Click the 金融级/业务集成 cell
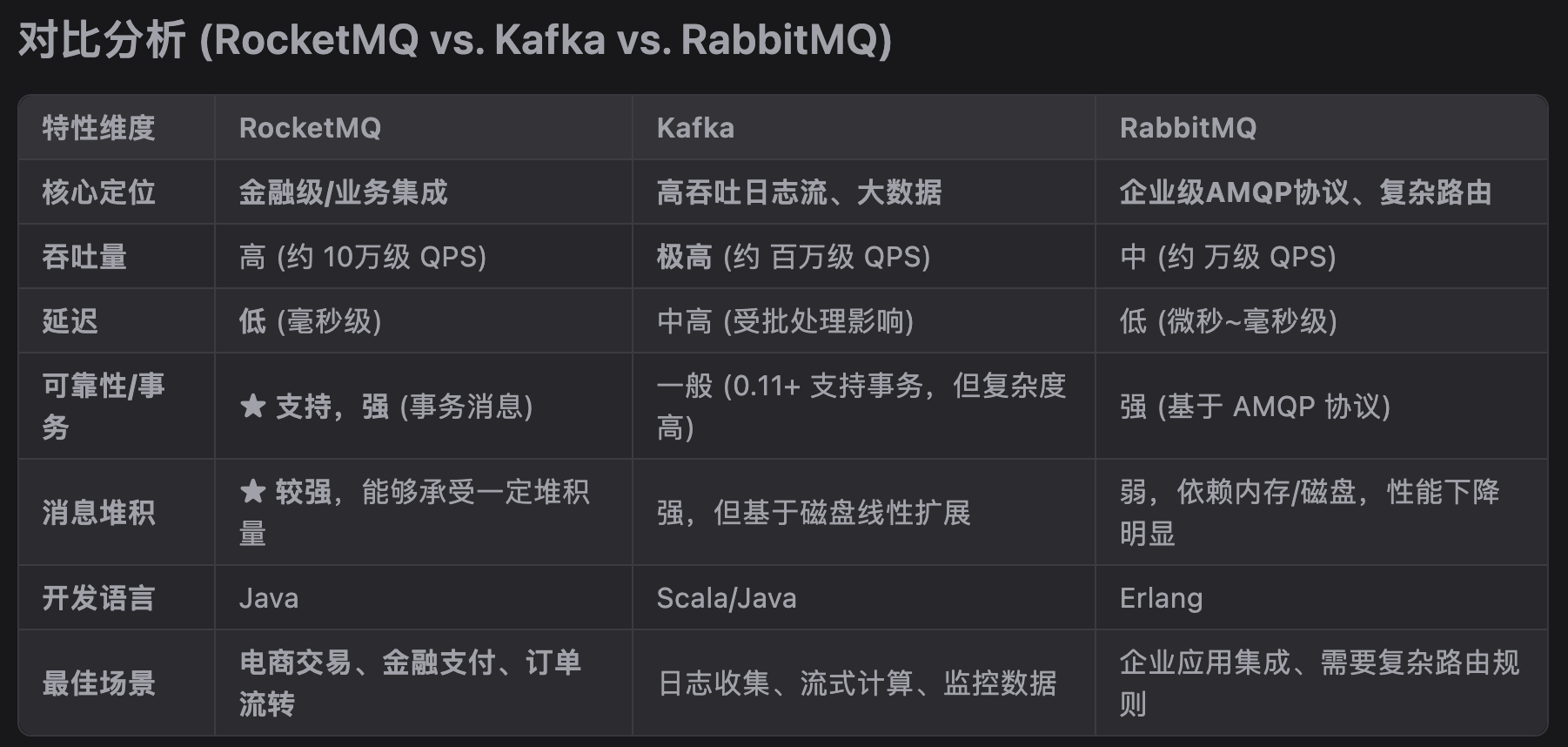Viewport: 1568px width, 747px height. (x=343, y=192)
